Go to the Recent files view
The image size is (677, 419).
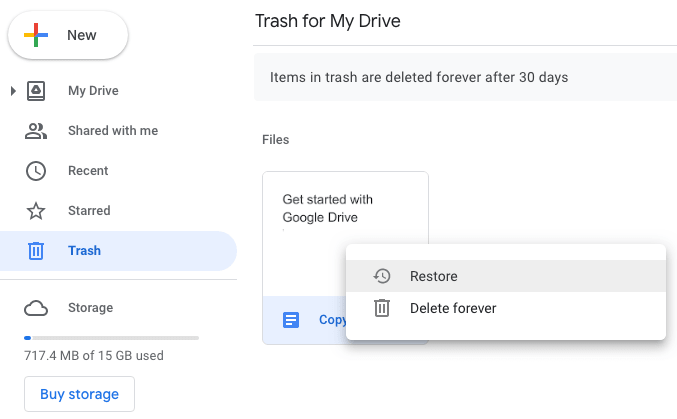click(x=88, y=171)
